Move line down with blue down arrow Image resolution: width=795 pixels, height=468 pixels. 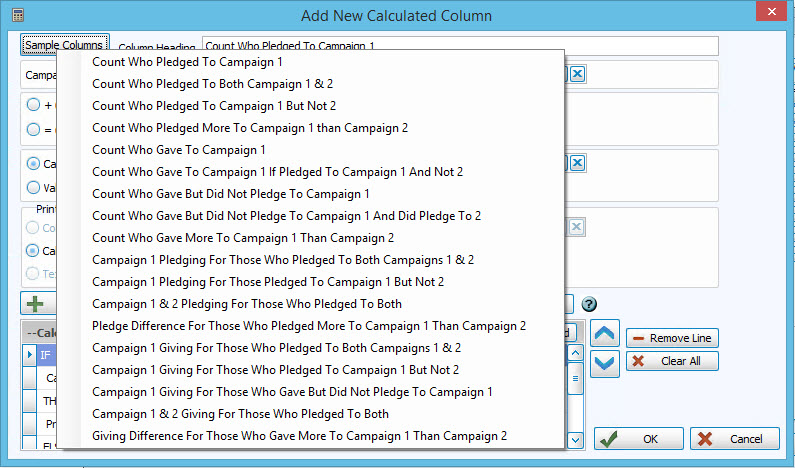605,363
